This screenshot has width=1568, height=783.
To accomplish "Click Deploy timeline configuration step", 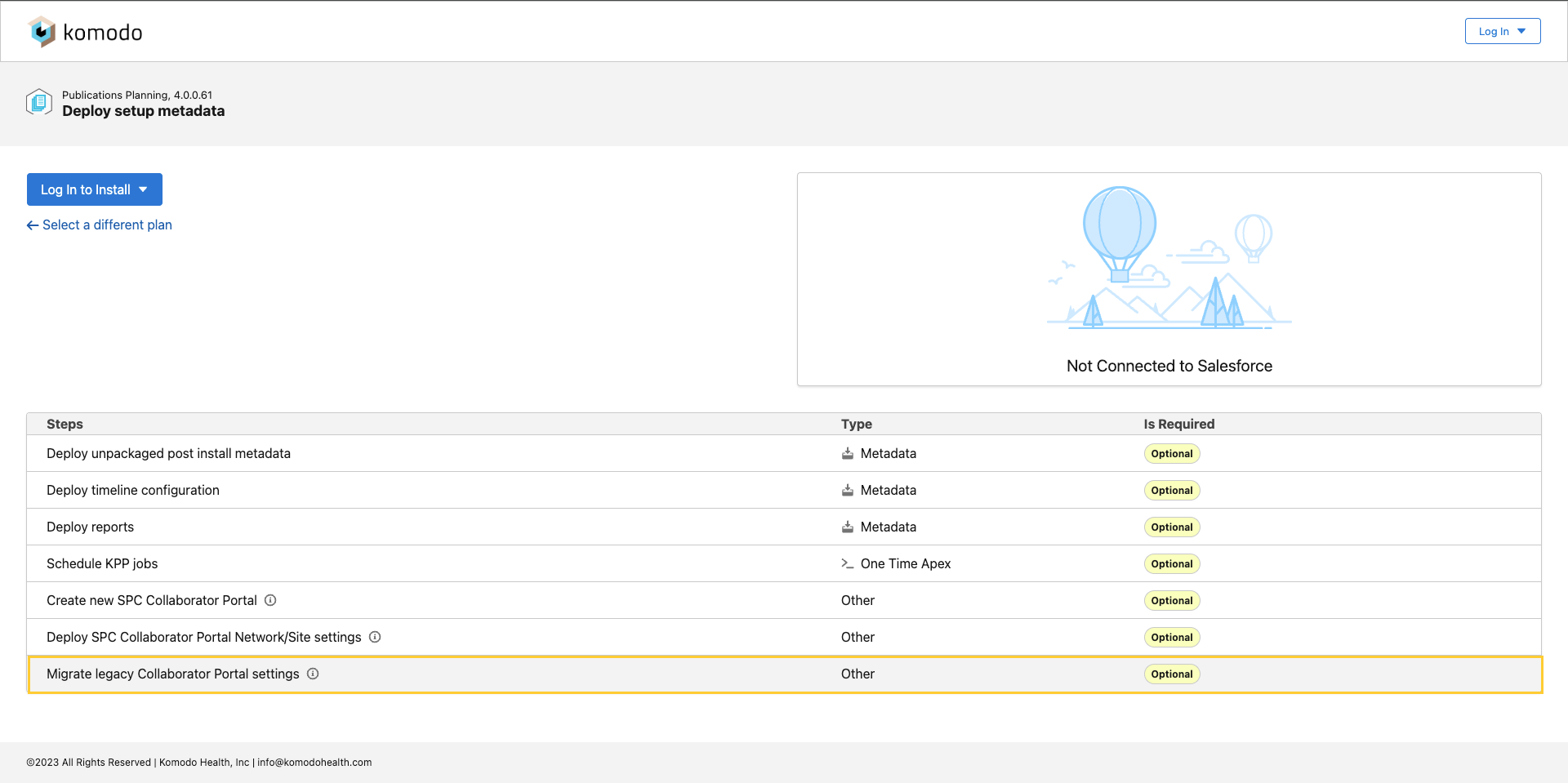I will (133, 490).
